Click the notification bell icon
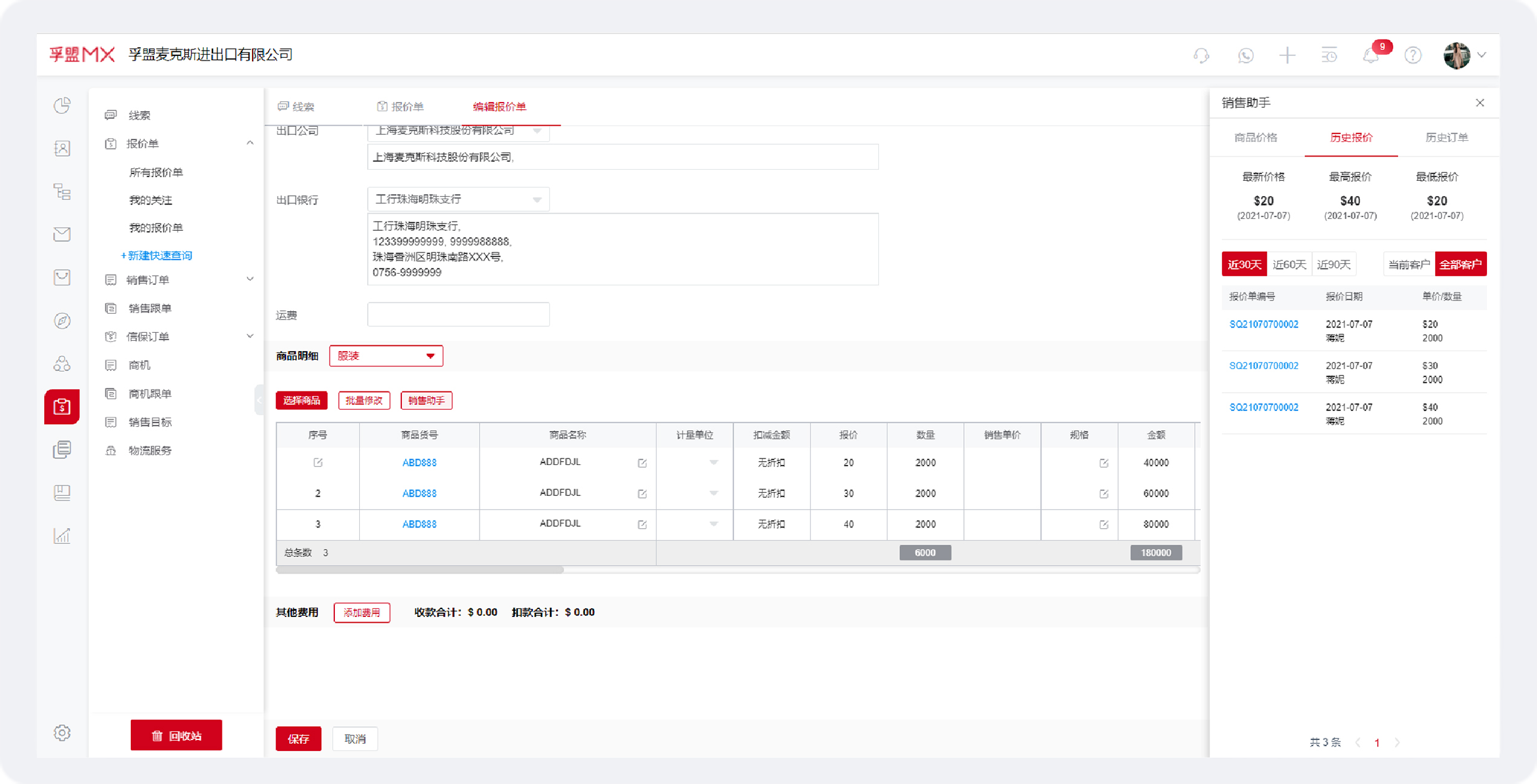 1371,56
